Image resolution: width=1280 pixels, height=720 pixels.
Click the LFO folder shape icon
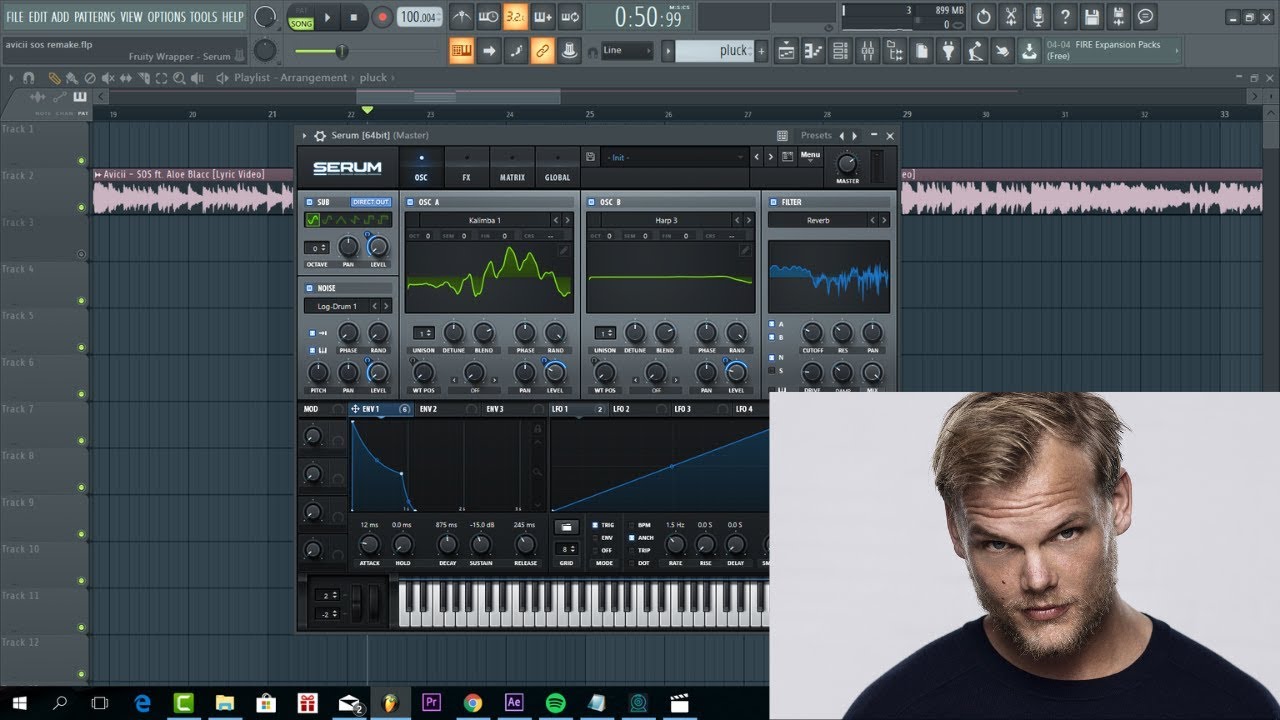click(x=566, y=526)
